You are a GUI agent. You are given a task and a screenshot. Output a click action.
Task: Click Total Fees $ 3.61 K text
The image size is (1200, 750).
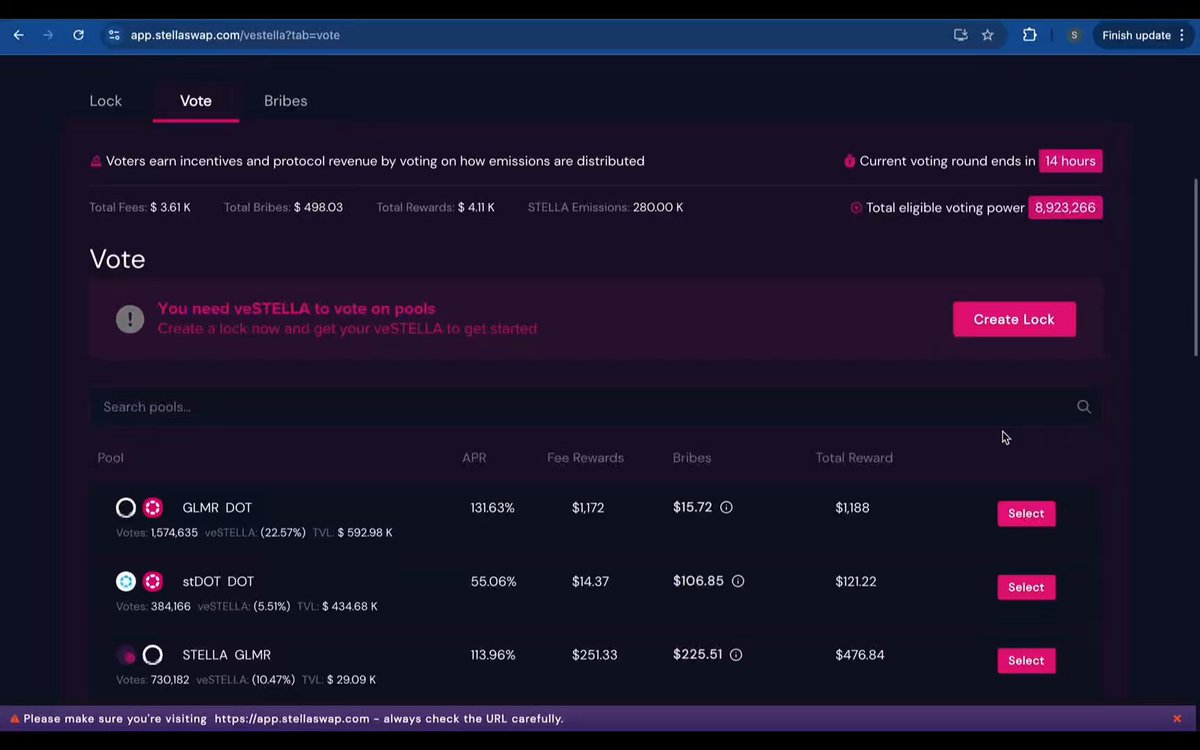click(140, 208)
